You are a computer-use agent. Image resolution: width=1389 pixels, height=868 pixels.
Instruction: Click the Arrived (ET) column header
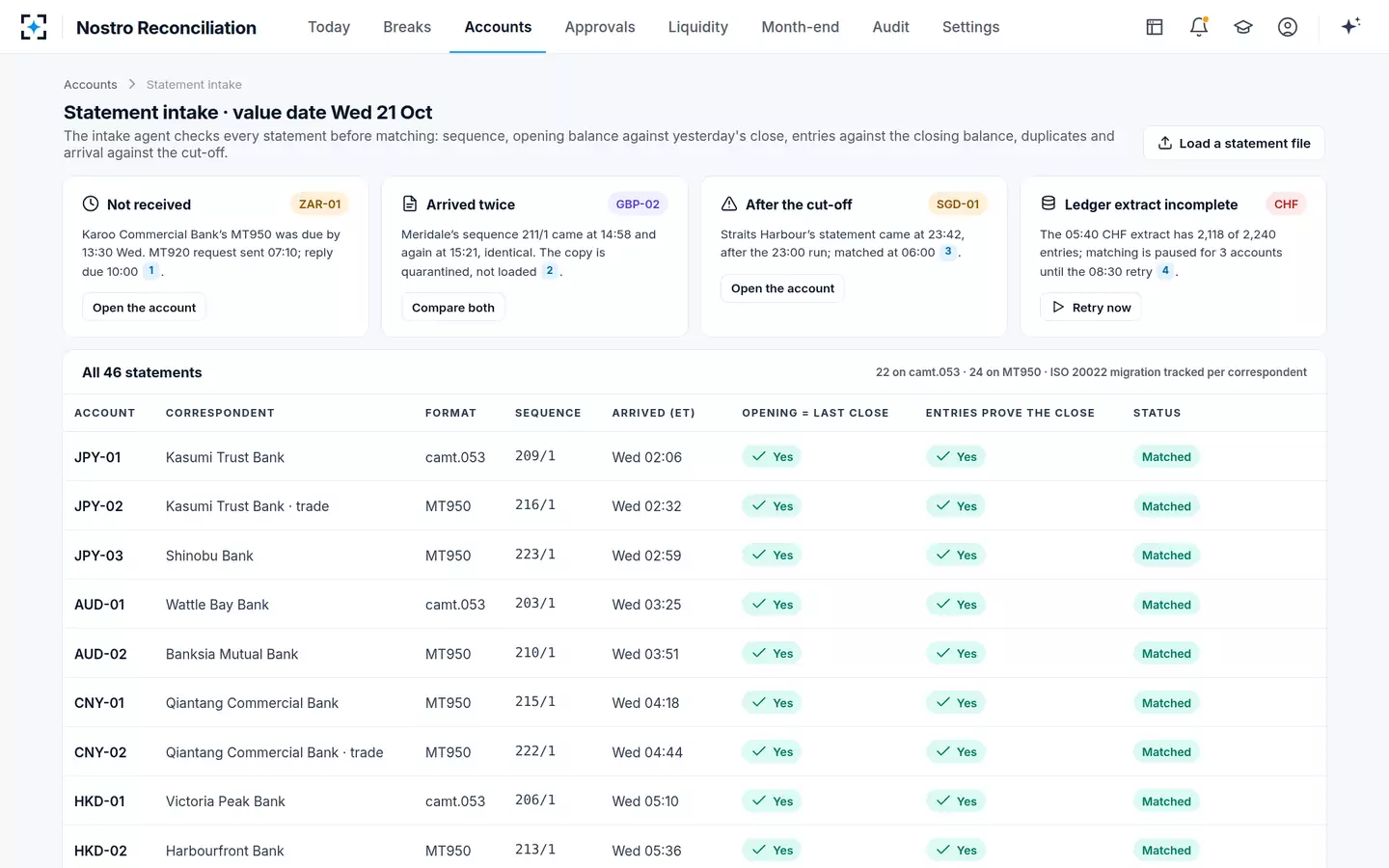tap(653, 413)
